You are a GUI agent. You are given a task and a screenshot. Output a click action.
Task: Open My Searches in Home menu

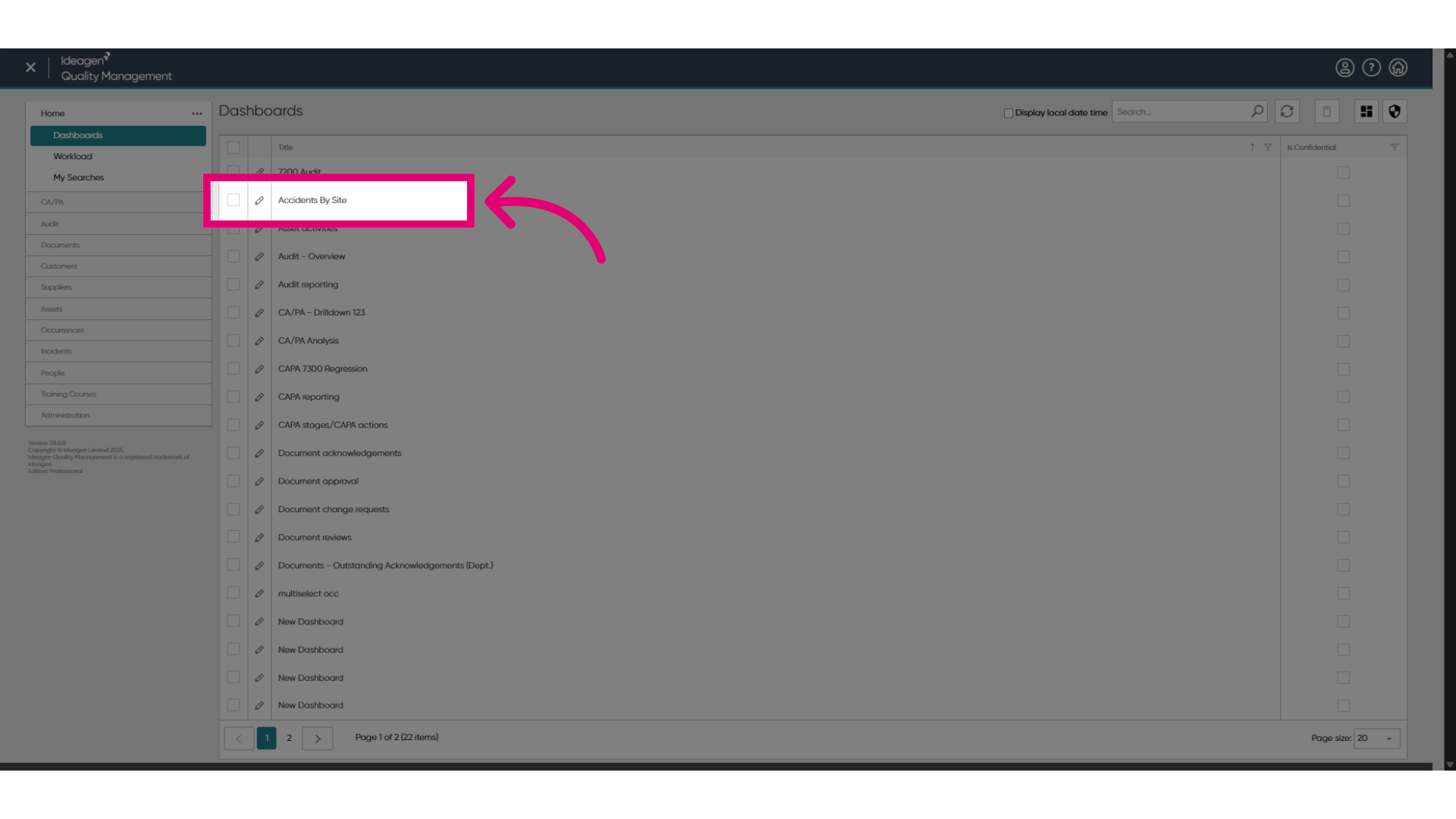(79, 177)
